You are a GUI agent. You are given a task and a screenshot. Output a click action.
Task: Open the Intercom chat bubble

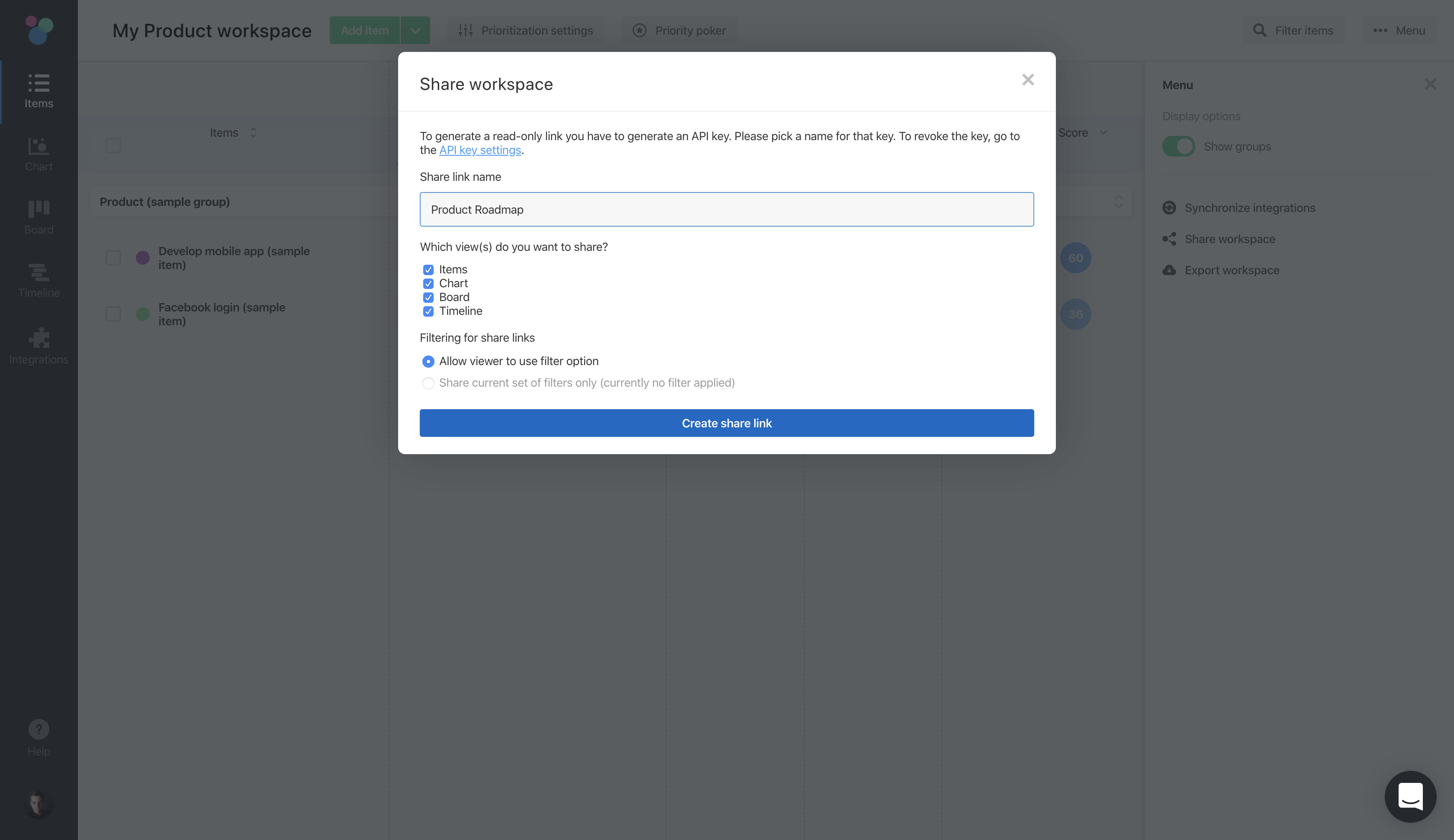coord(1410,797)
